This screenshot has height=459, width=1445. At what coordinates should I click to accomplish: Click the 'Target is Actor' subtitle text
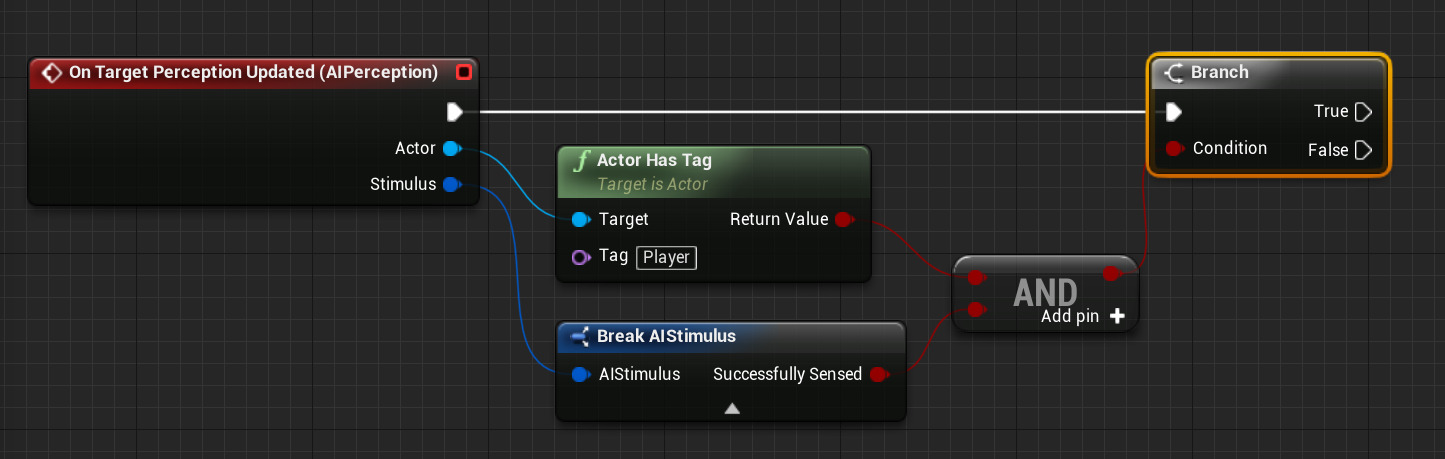[x=652, y=184]
